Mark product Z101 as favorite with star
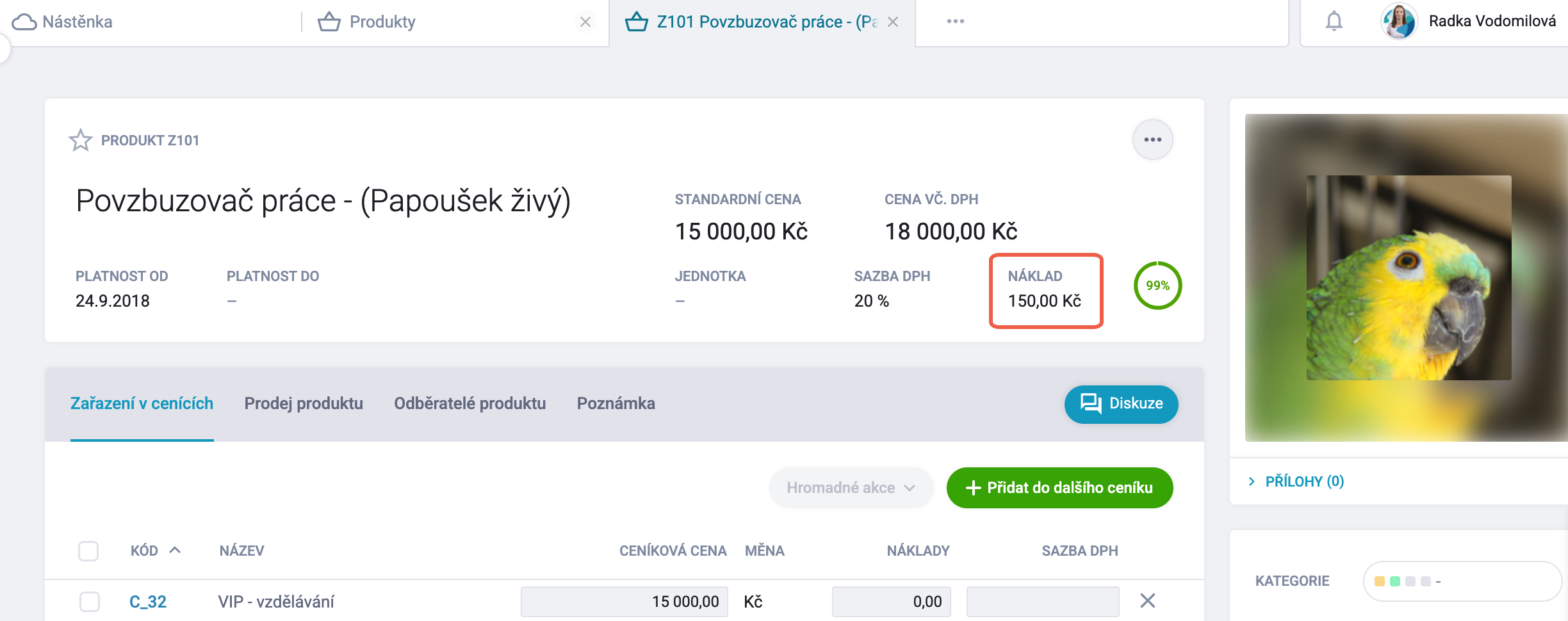This screenshot has width=1568, height=621. coord(81,140)
